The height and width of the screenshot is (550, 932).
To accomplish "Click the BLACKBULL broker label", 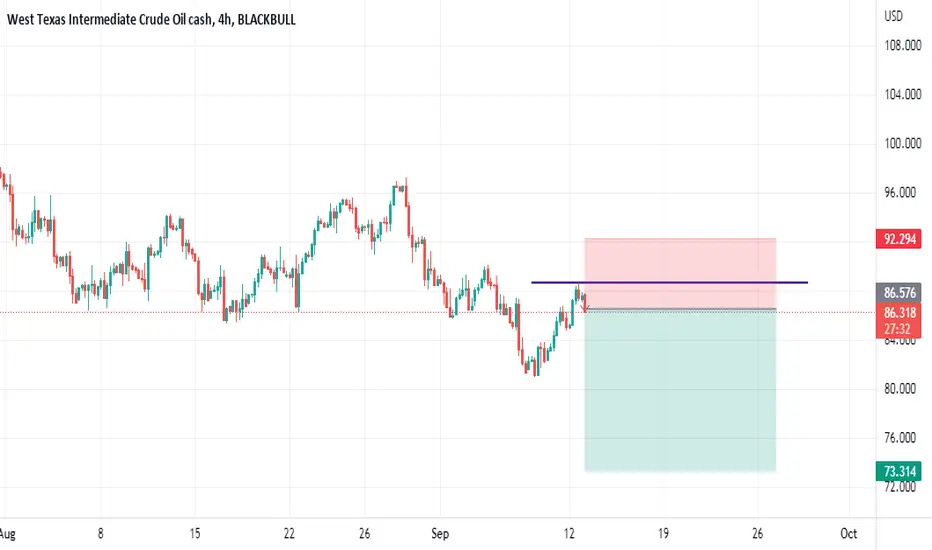I will click(x=266, y=20).
